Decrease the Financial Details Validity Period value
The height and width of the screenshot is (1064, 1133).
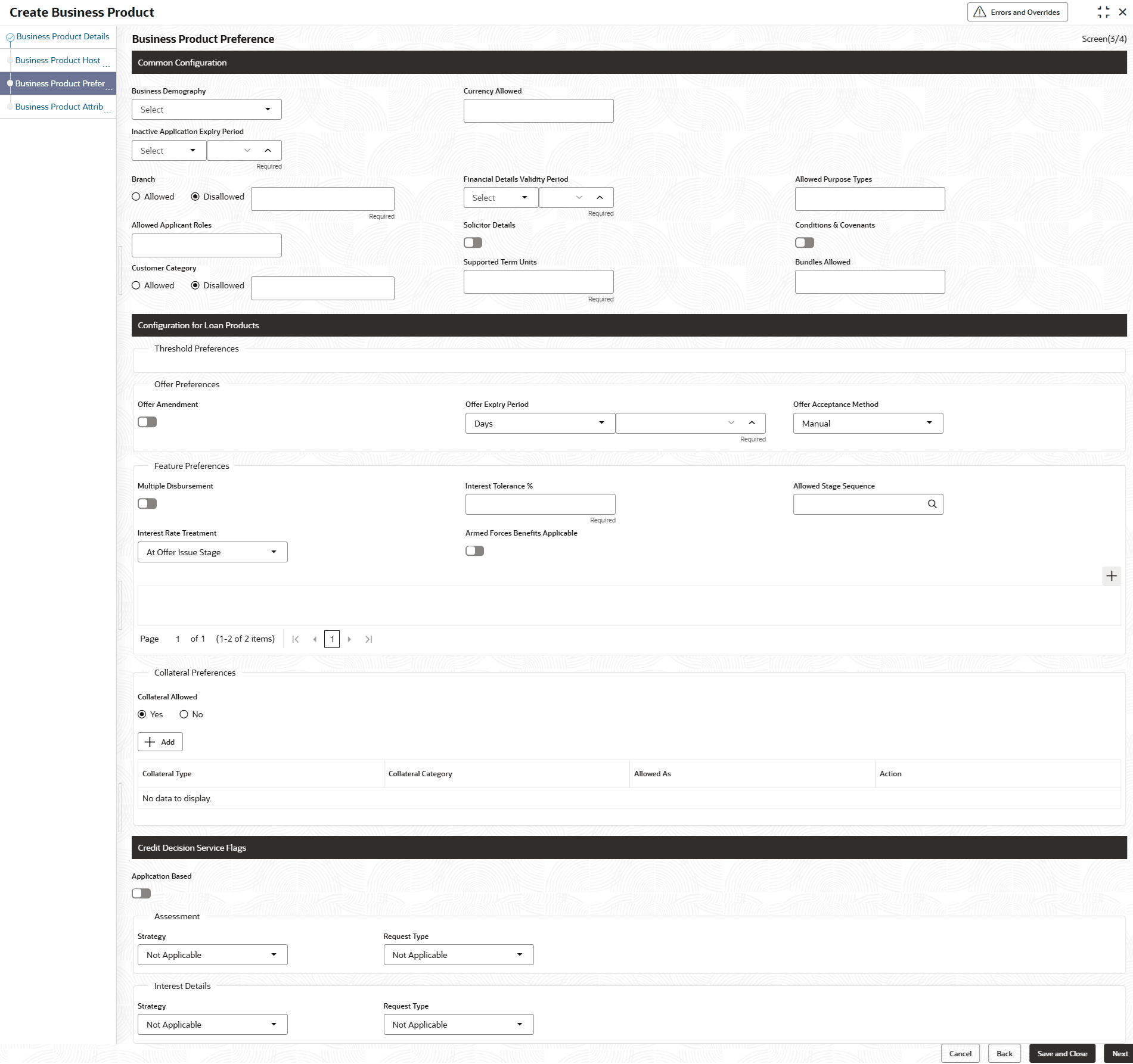pos(579,198)
